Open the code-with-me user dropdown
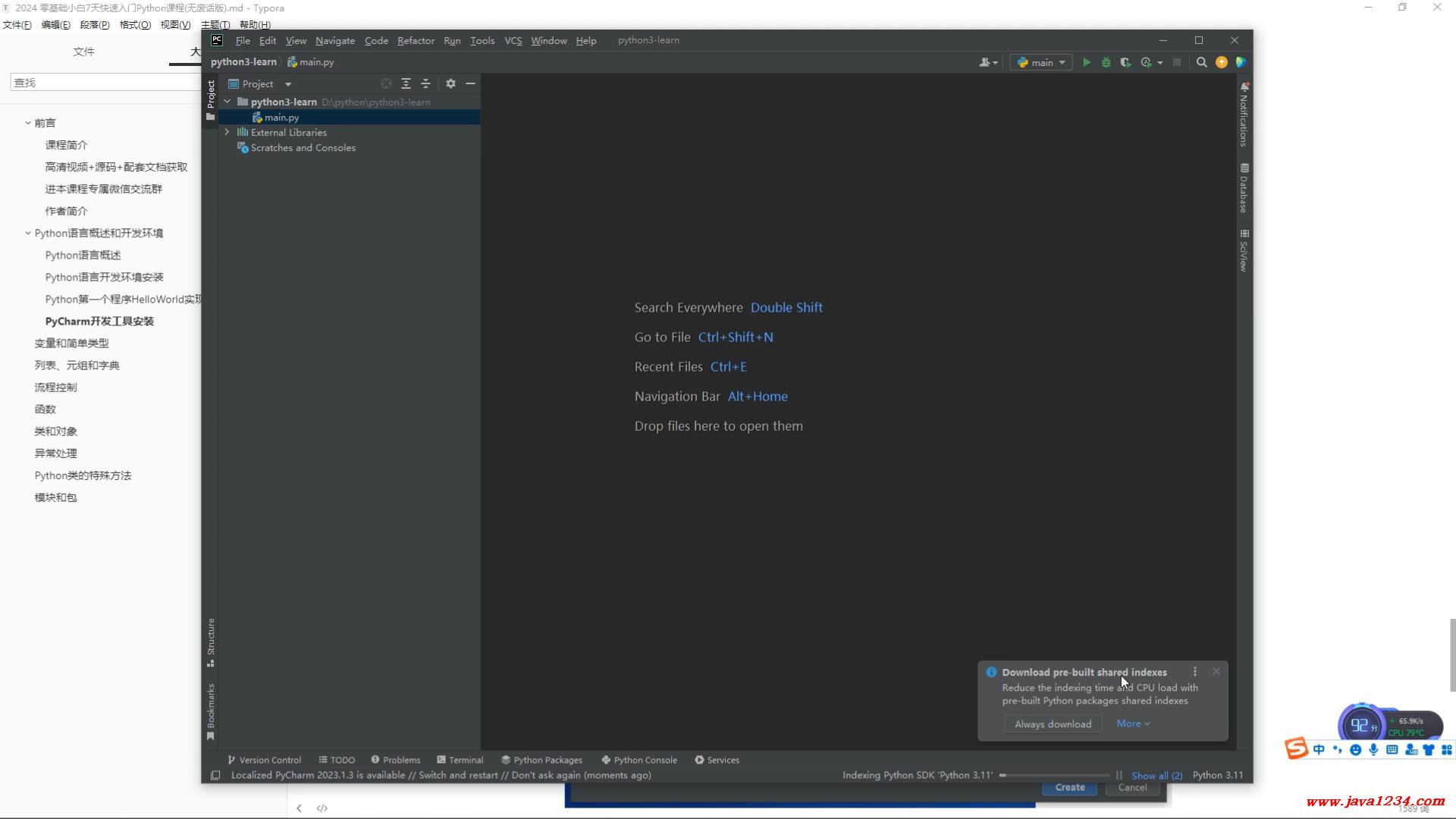 pyautogui.click(x=988, y=62)
